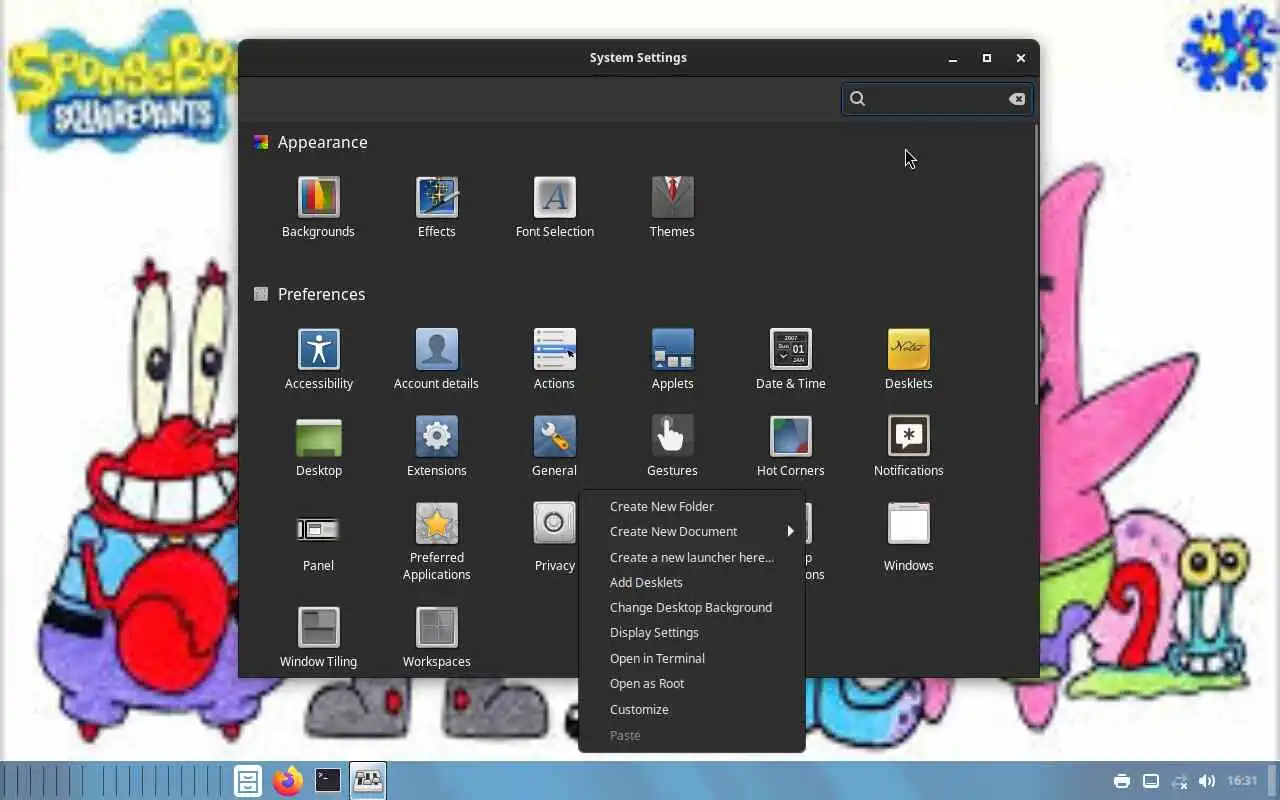The height and width of the screenshot is (800, 1280).
Task: Choose Customize from the context menu
Action: click(x=692, y=709)
